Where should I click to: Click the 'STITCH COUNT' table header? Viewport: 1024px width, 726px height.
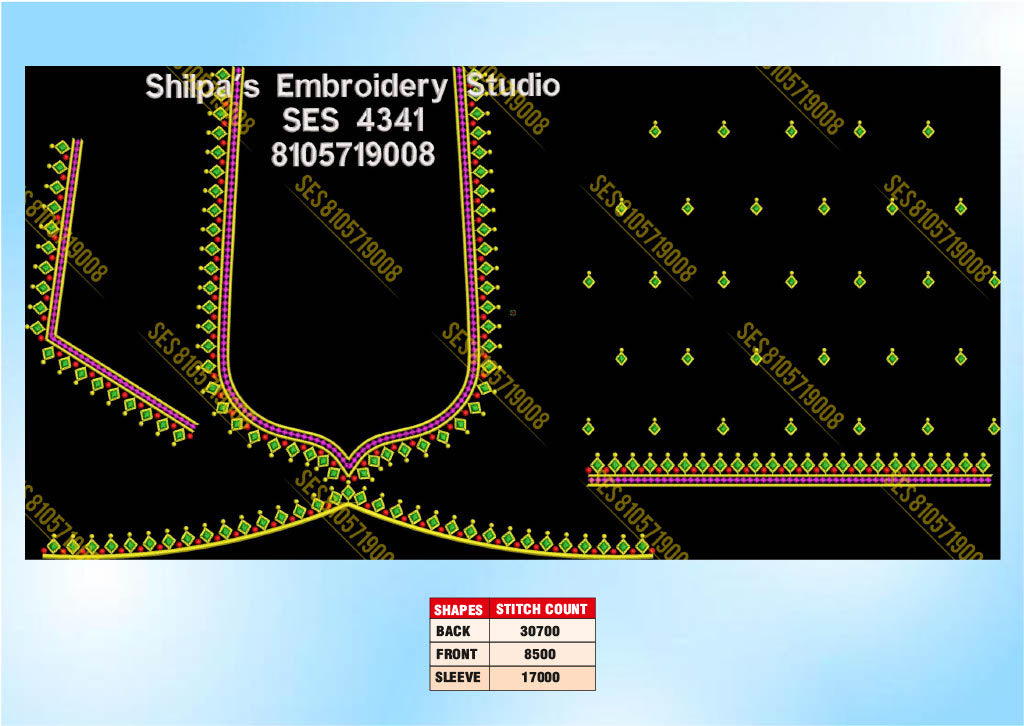[541, 609]
